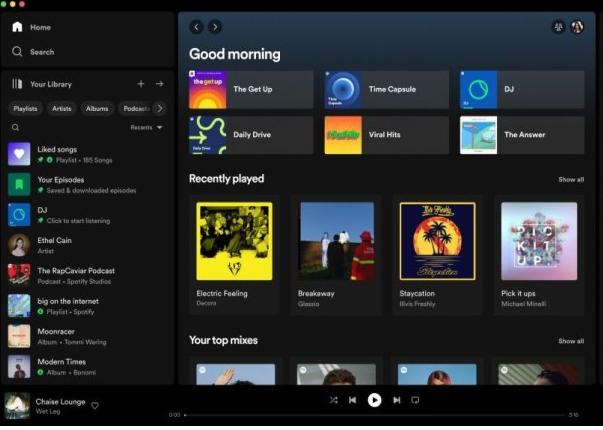Open the Staycation album cover
Screen dimensions: 603x430
click(437, 241)
